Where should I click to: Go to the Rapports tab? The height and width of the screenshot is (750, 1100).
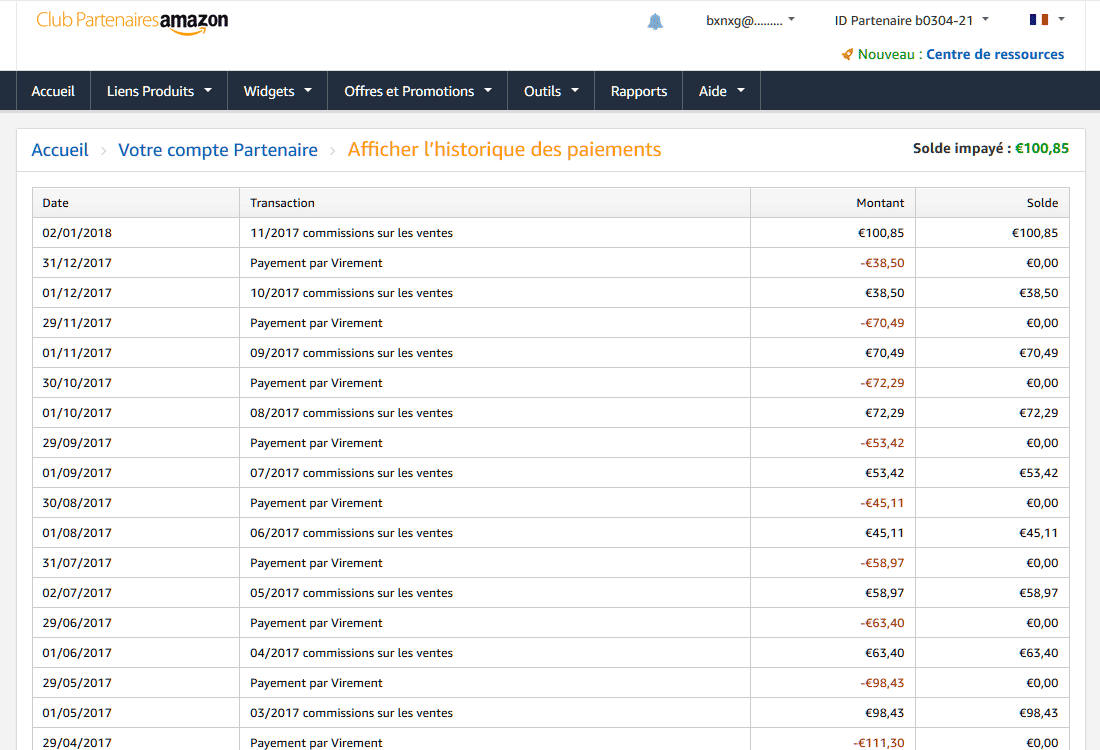[x=638, y=91]
